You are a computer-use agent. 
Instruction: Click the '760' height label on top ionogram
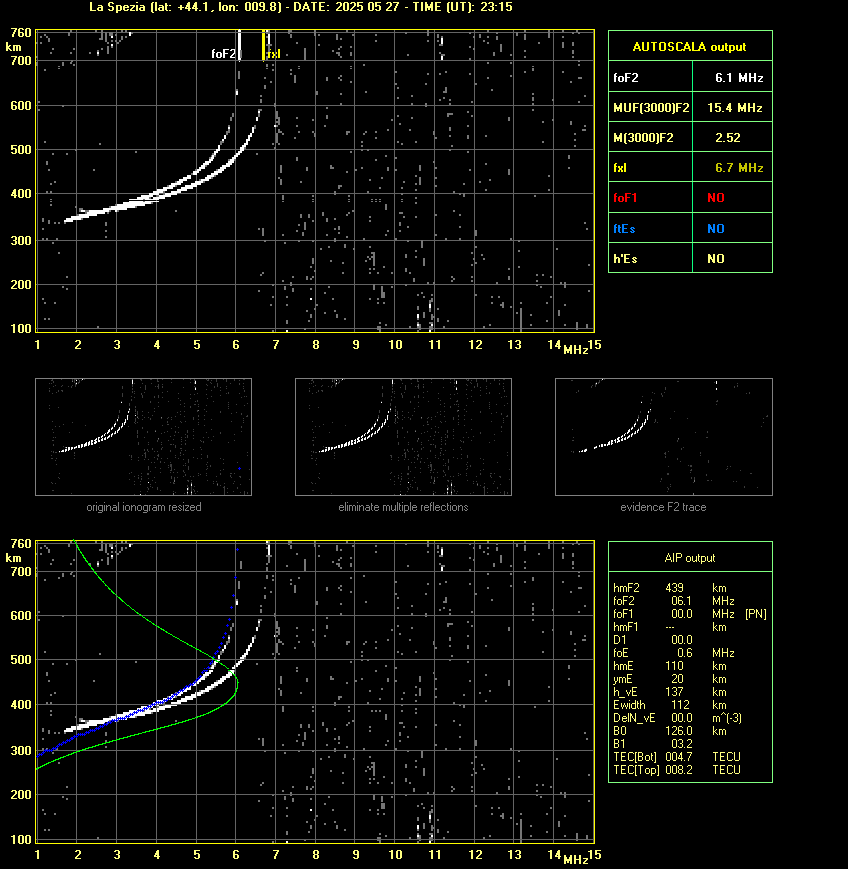coord(21,33)
